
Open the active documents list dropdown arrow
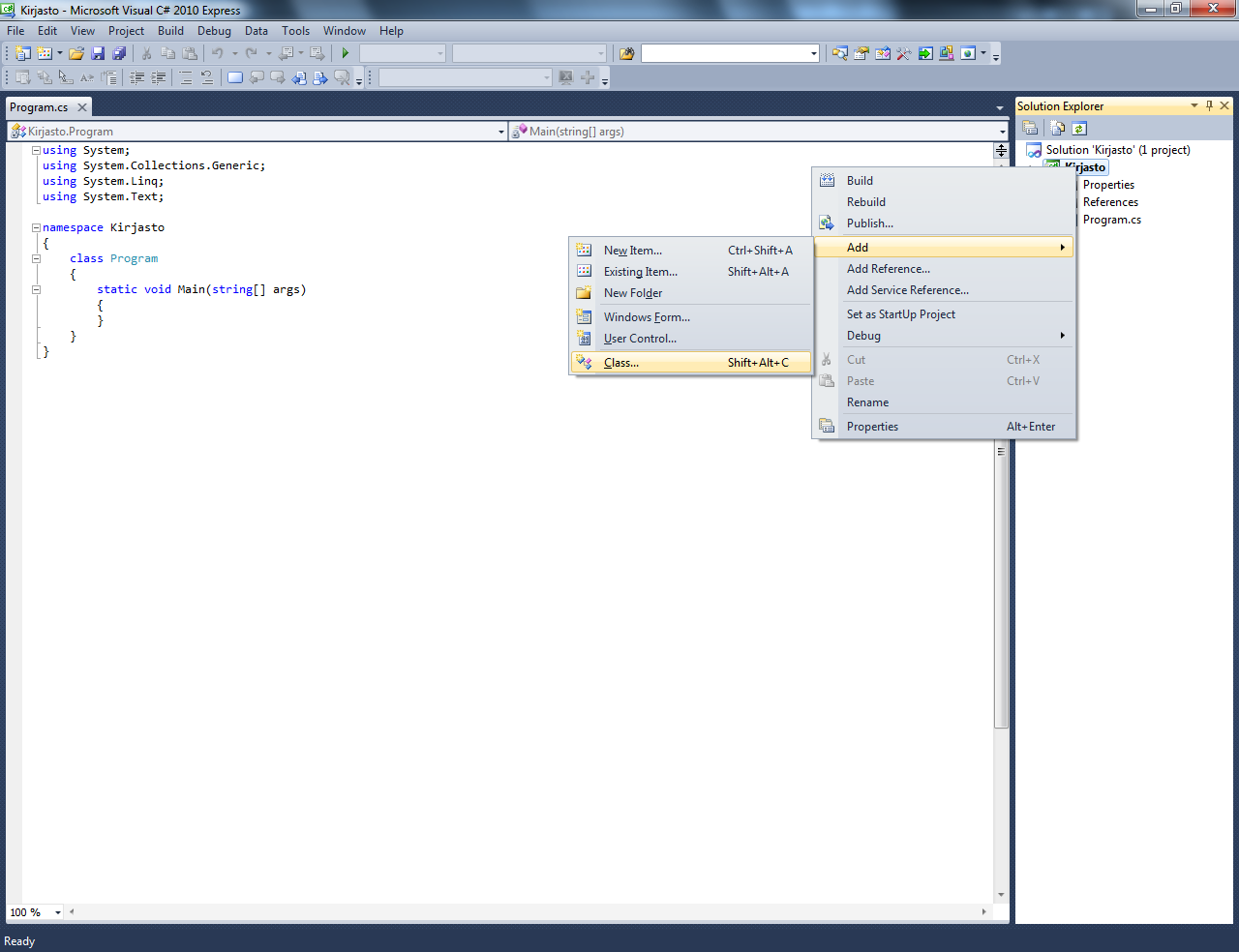tap(1000, 107)
